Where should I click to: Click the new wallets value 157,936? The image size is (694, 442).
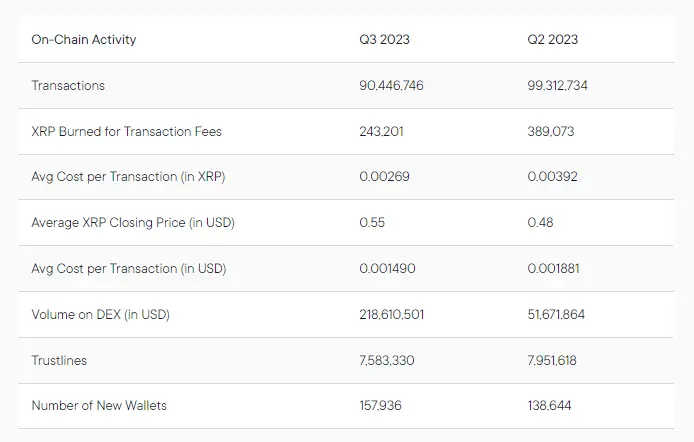point(382,406)
